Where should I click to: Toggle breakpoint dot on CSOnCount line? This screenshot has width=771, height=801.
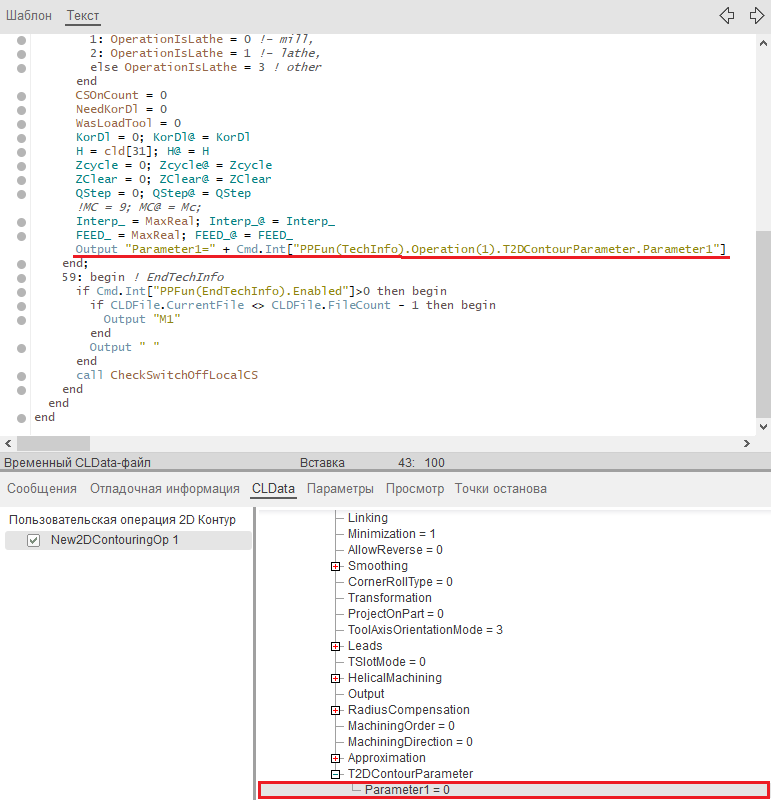click(21, 95)
